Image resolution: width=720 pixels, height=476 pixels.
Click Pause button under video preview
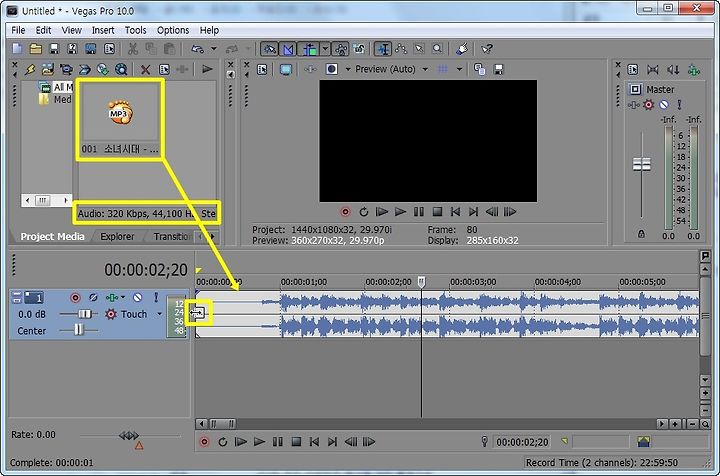click(419, 212)
